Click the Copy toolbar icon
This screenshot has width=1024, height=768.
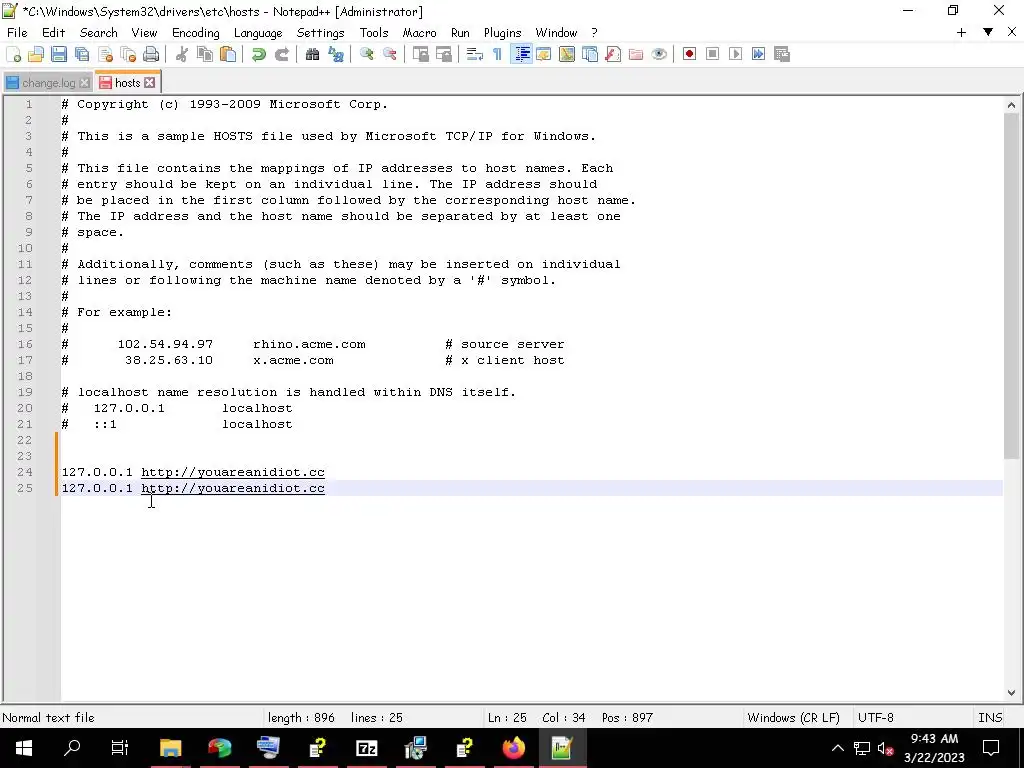(x=204, y=54)
